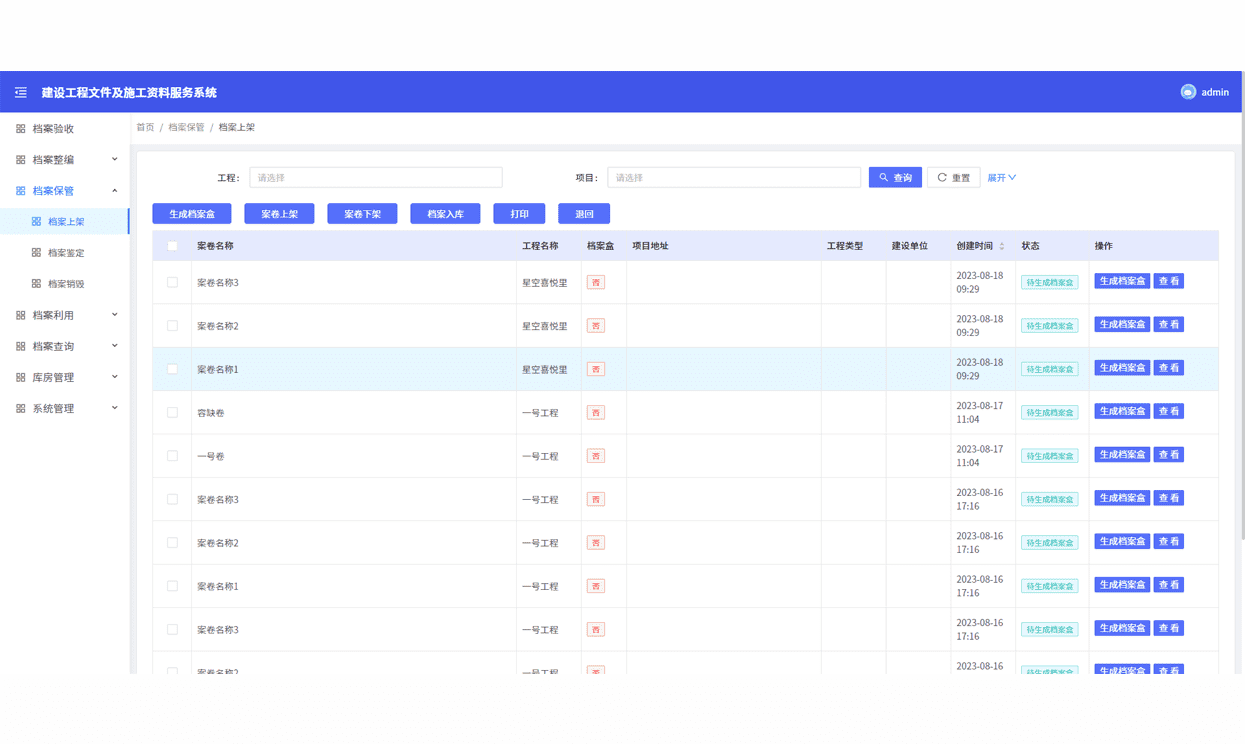Click the 档案鉴定 sidebar icon
Screen dimensions: 1245x744
(37, 253)
